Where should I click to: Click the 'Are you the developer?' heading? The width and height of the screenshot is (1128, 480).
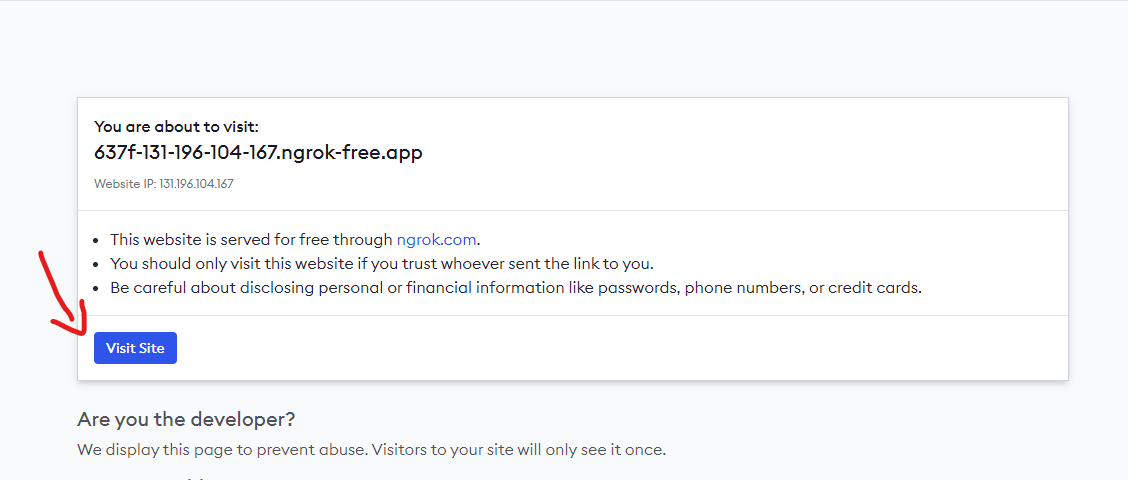click(186, 419)
